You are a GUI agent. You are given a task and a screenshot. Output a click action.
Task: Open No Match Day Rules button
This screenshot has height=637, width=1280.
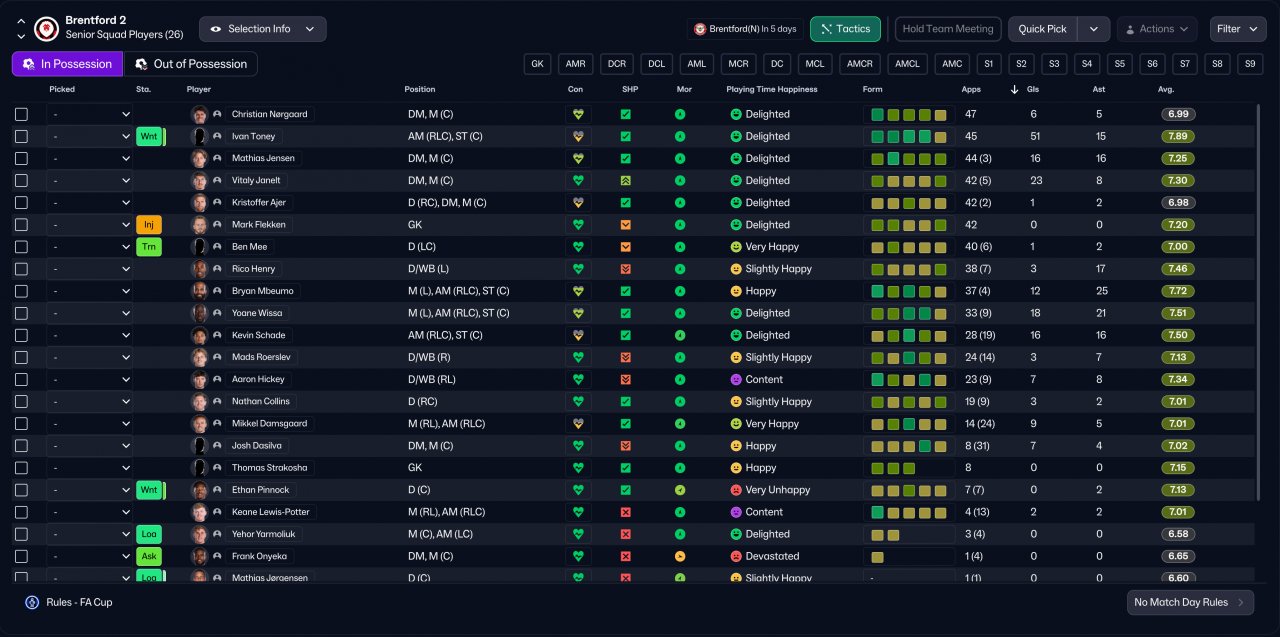click(1189, 602)
